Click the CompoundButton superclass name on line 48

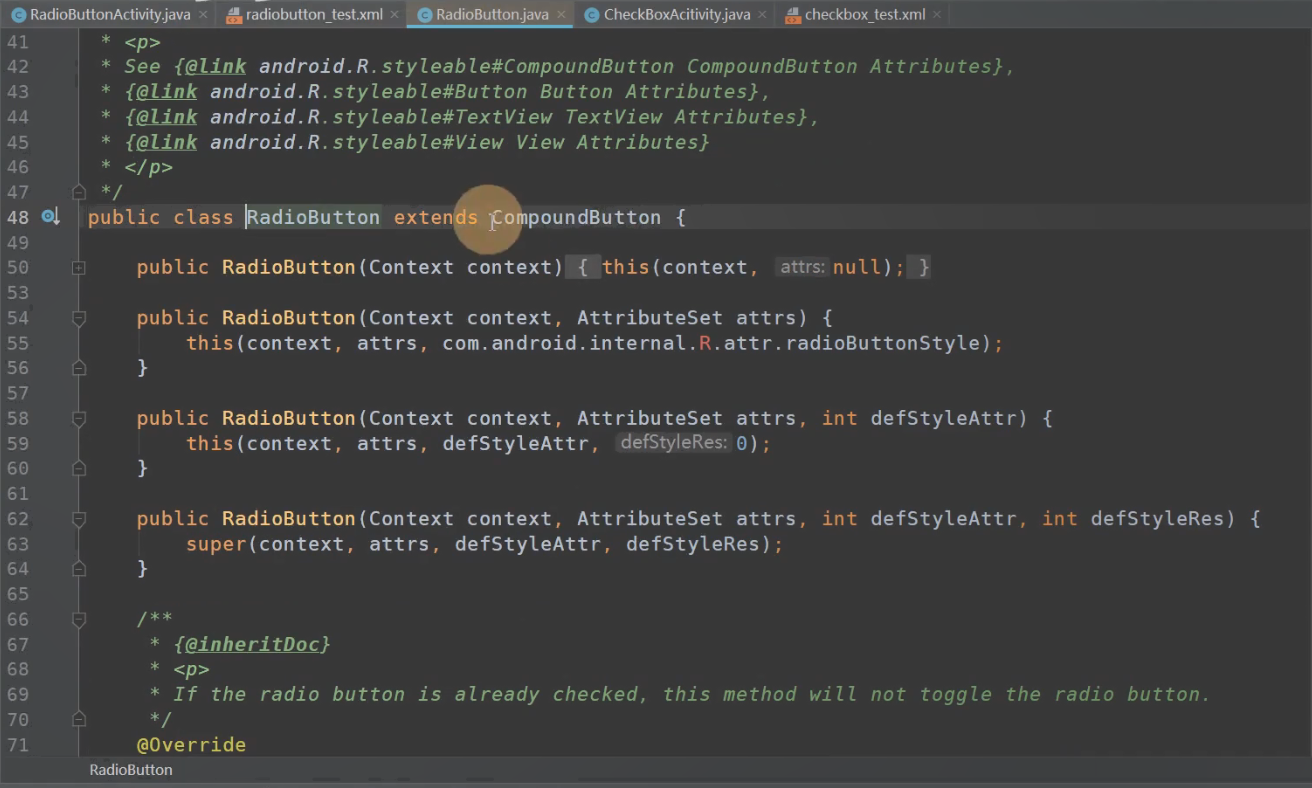pos(576,217)
